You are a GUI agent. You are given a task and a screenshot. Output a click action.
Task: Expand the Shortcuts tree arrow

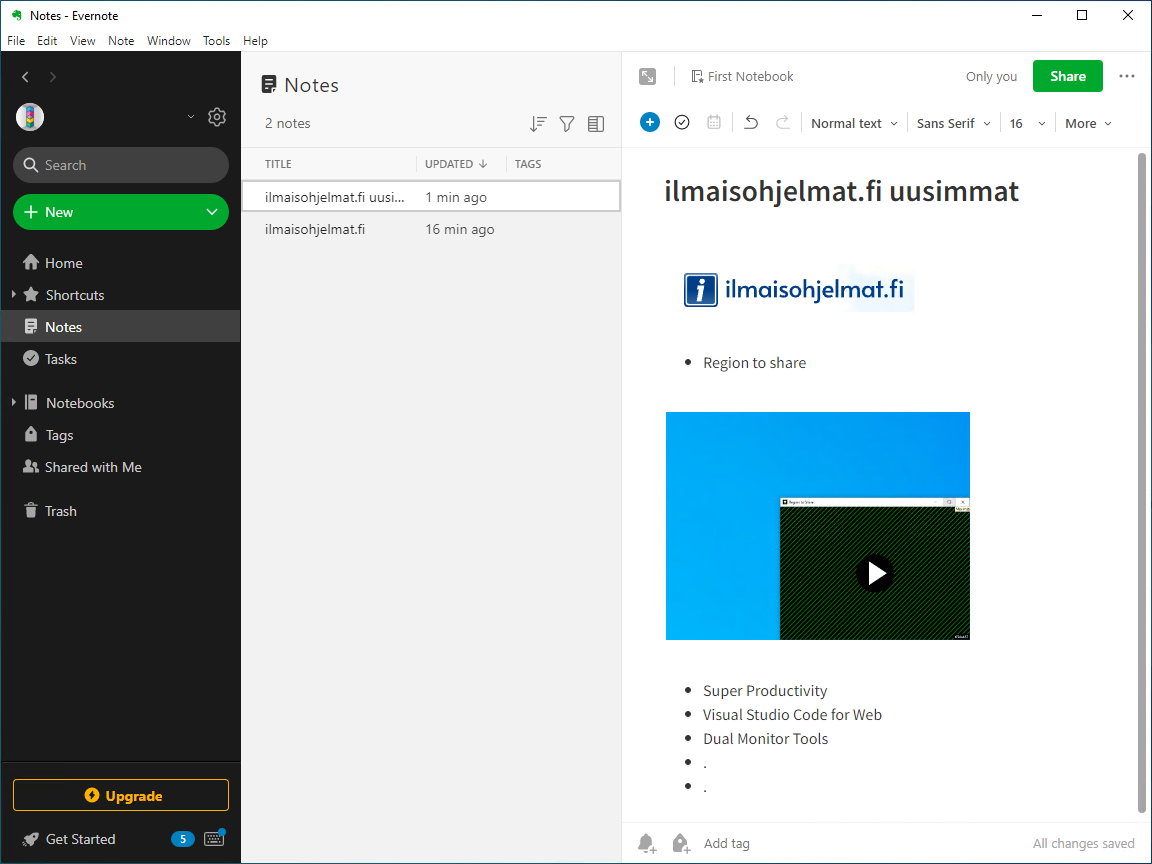tap(13, 295)
